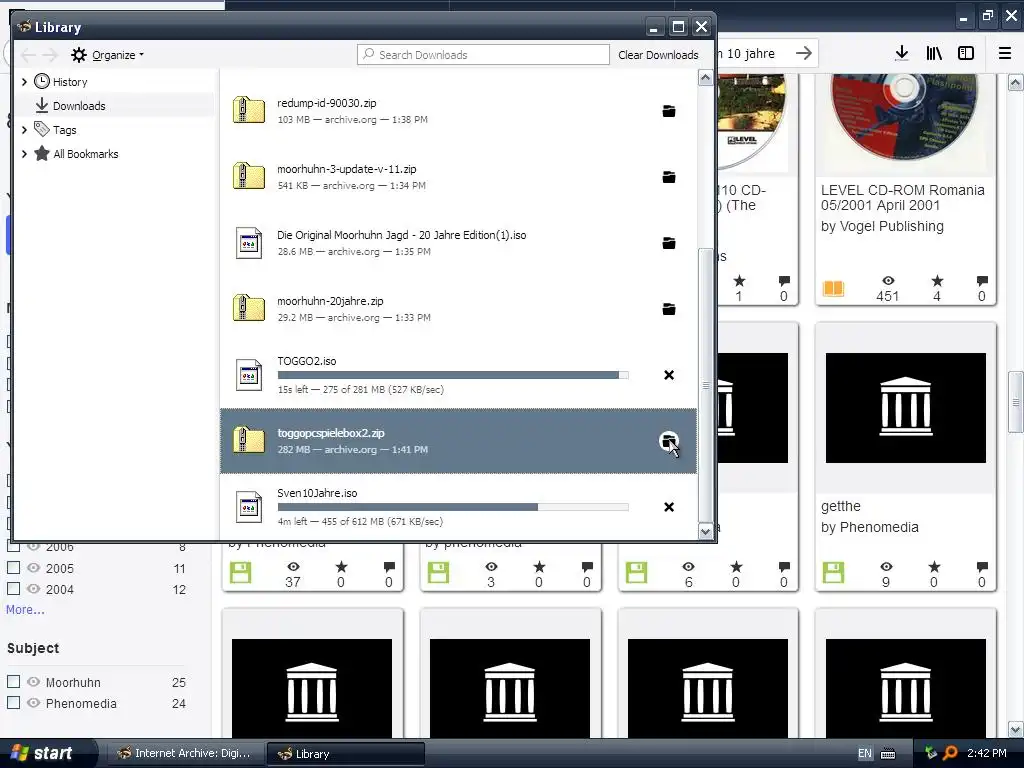
Task: Switch to Internet Archive taskbar button
Action: click(x=184, y=754)
